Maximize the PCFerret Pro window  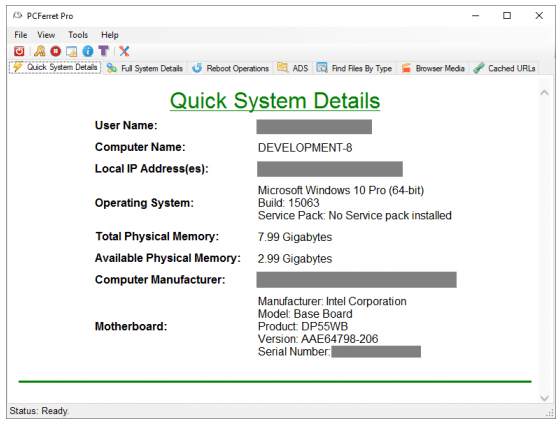point(507,16)
